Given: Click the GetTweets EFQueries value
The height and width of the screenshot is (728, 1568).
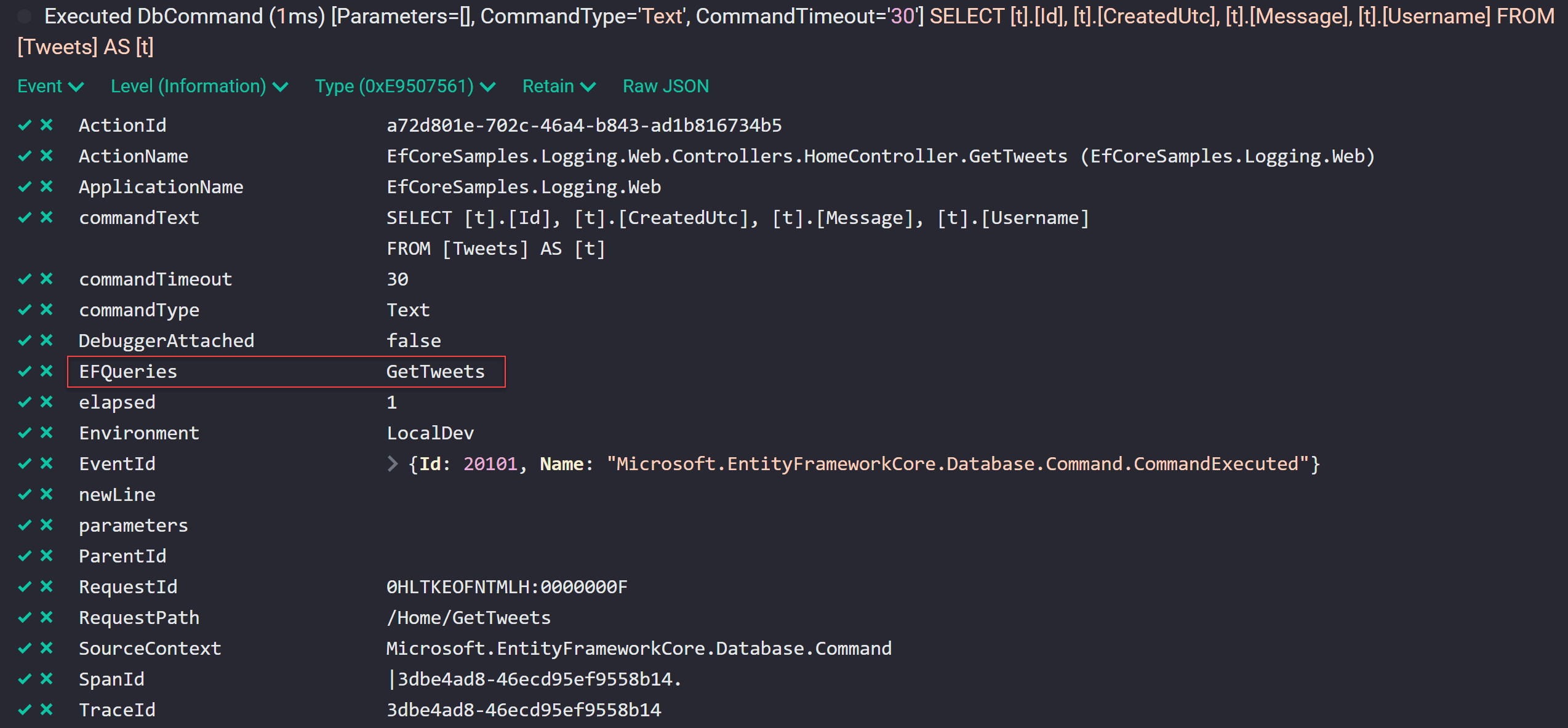Looking at the screenshot, I should [x=435, y=371].
